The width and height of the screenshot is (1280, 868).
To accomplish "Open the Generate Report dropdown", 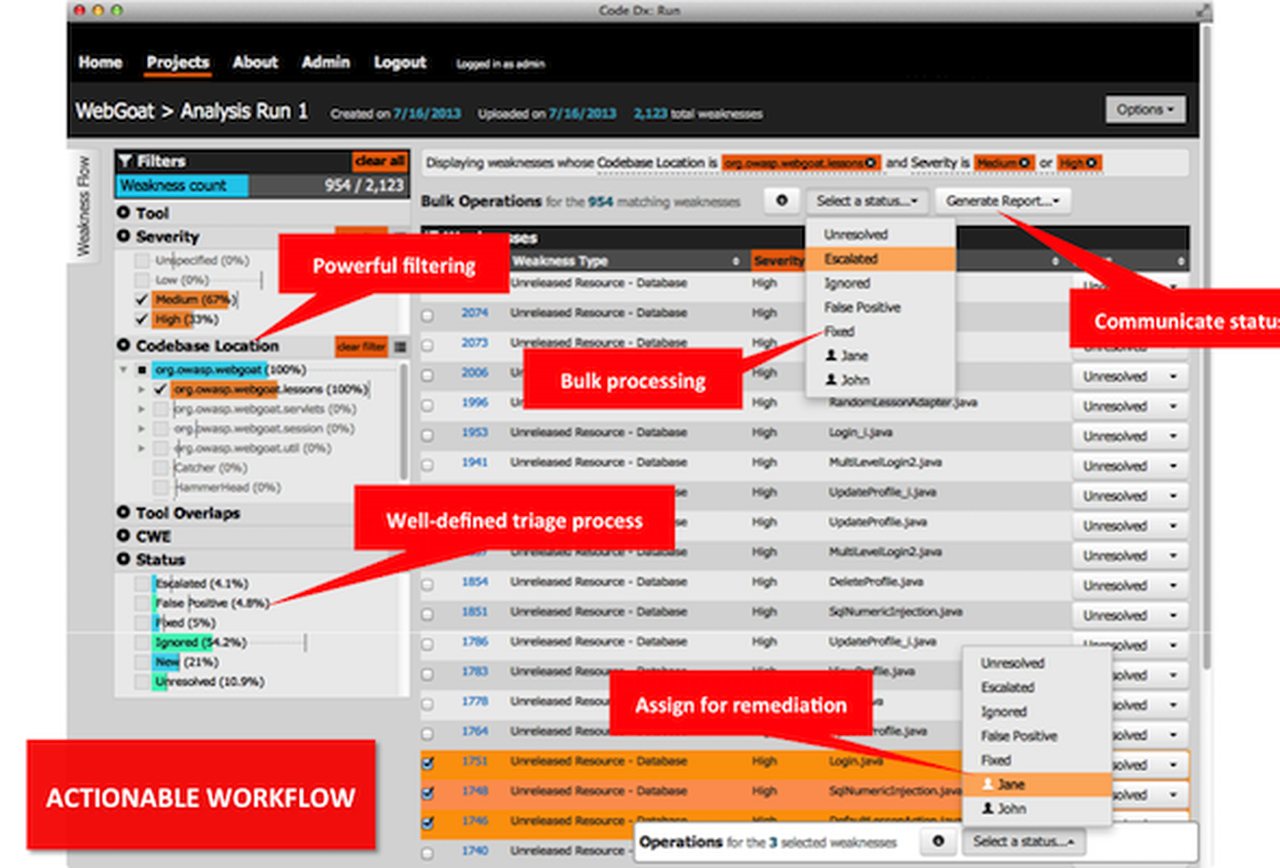I will [x=1003, y=201].
